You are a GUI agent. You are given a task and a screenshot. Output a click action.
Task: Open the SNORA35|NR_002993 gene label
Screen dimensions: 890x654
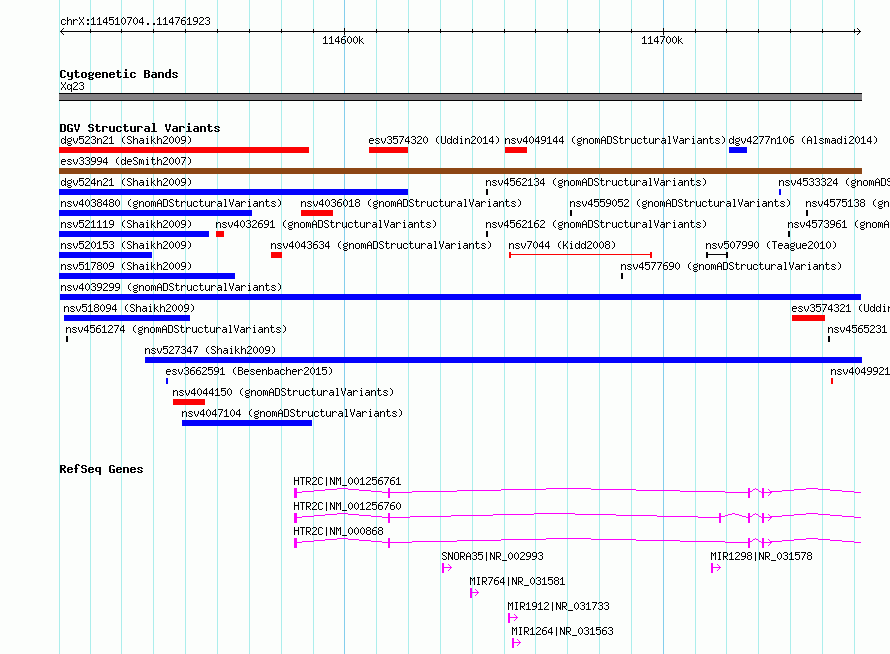coord(492,556)
